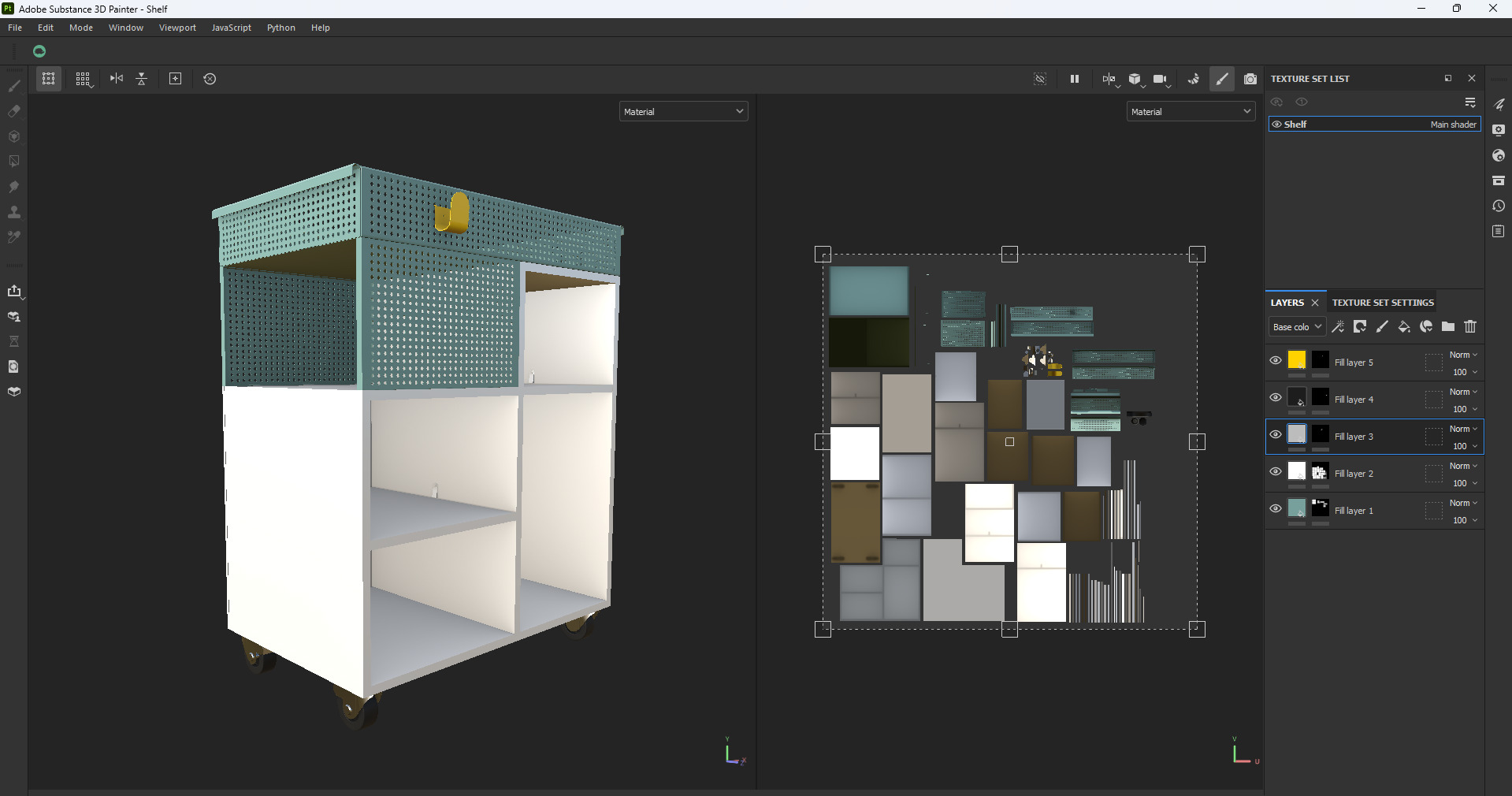
Task: Click the hourglass baking icon
Action: (14, 341)
